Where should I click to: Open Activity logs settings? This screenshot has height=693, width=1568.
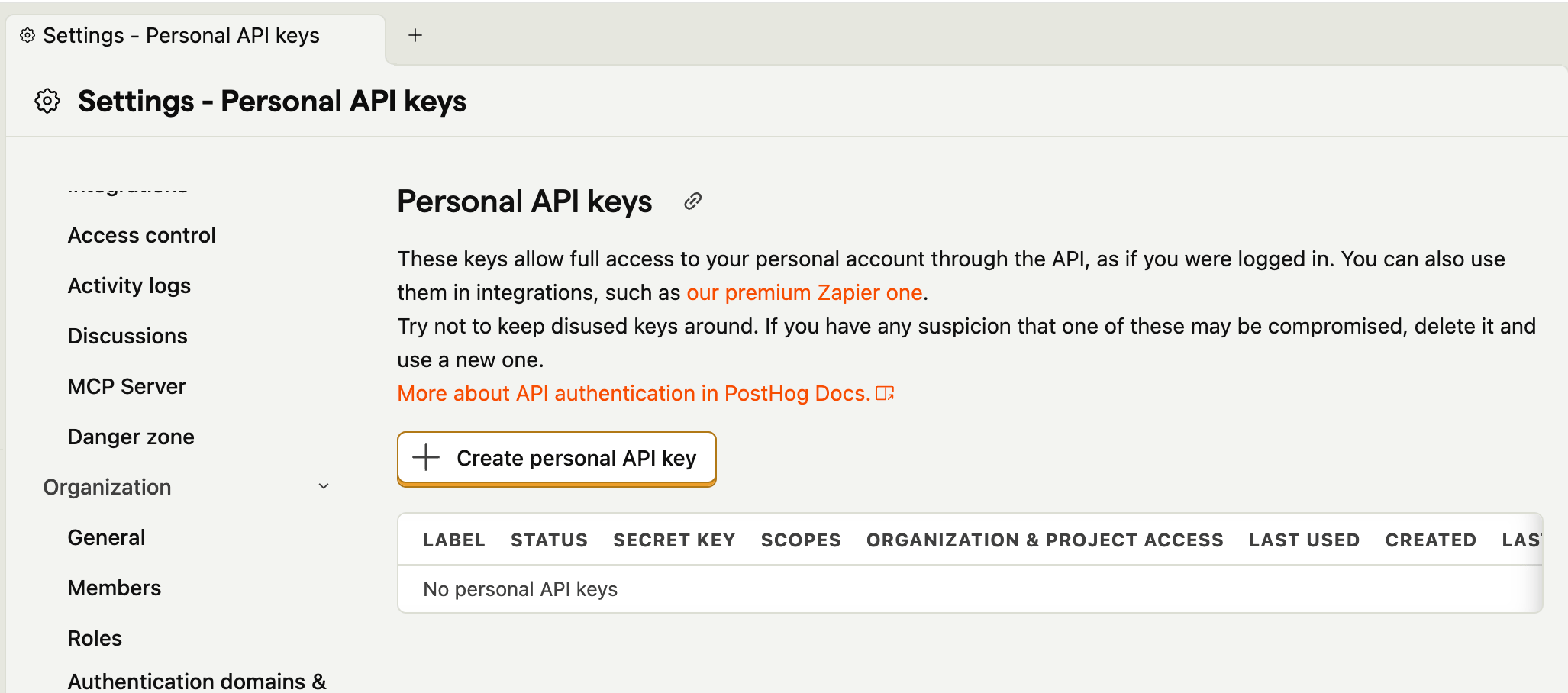pos(129,285)
